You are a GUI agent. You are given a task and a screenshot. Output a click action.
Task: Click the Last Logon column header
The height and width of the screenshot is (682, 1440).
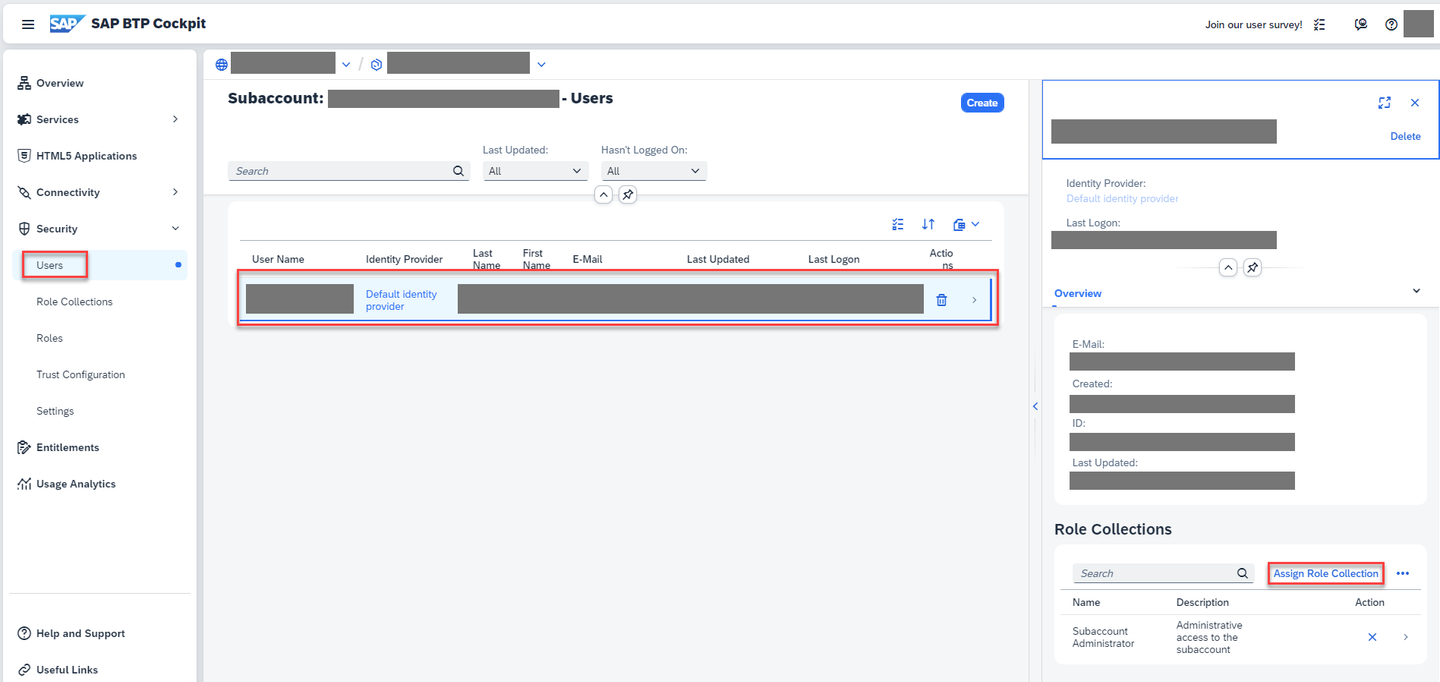(x=834, y=259)
